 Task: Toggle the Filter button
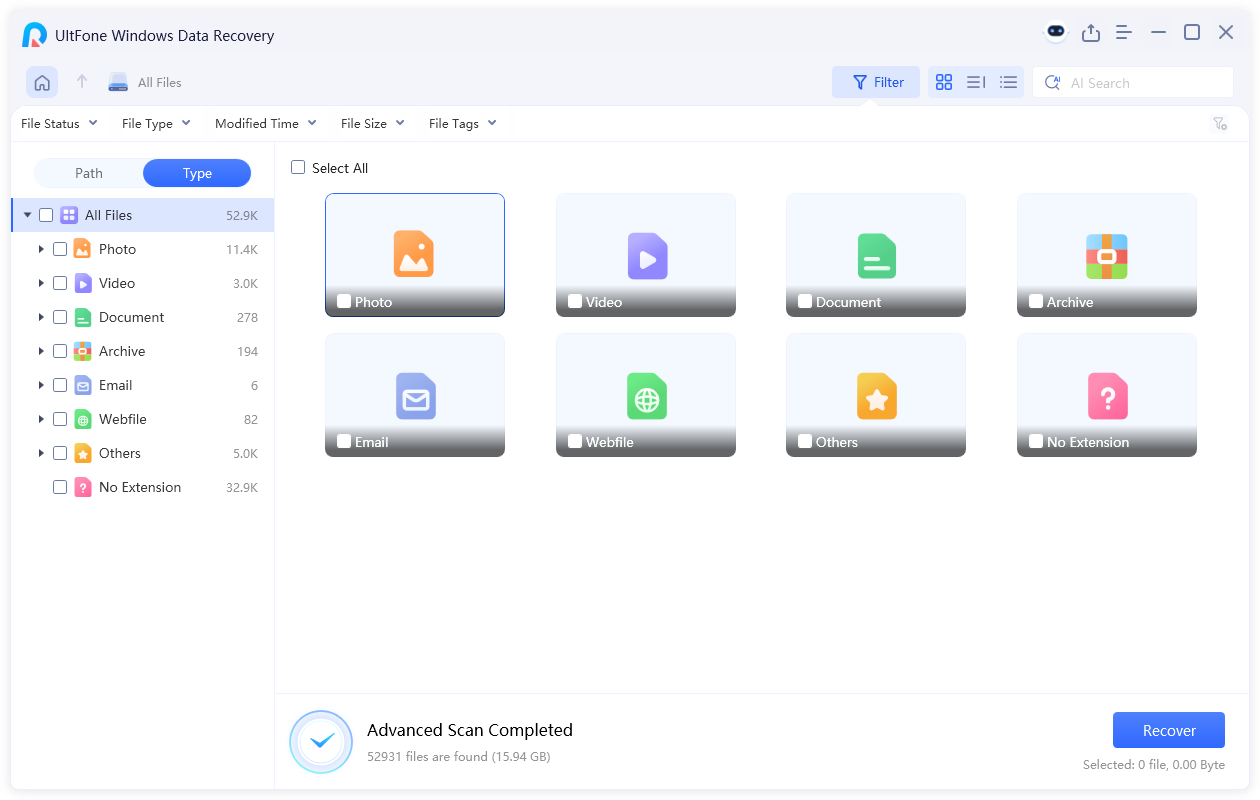876,82
